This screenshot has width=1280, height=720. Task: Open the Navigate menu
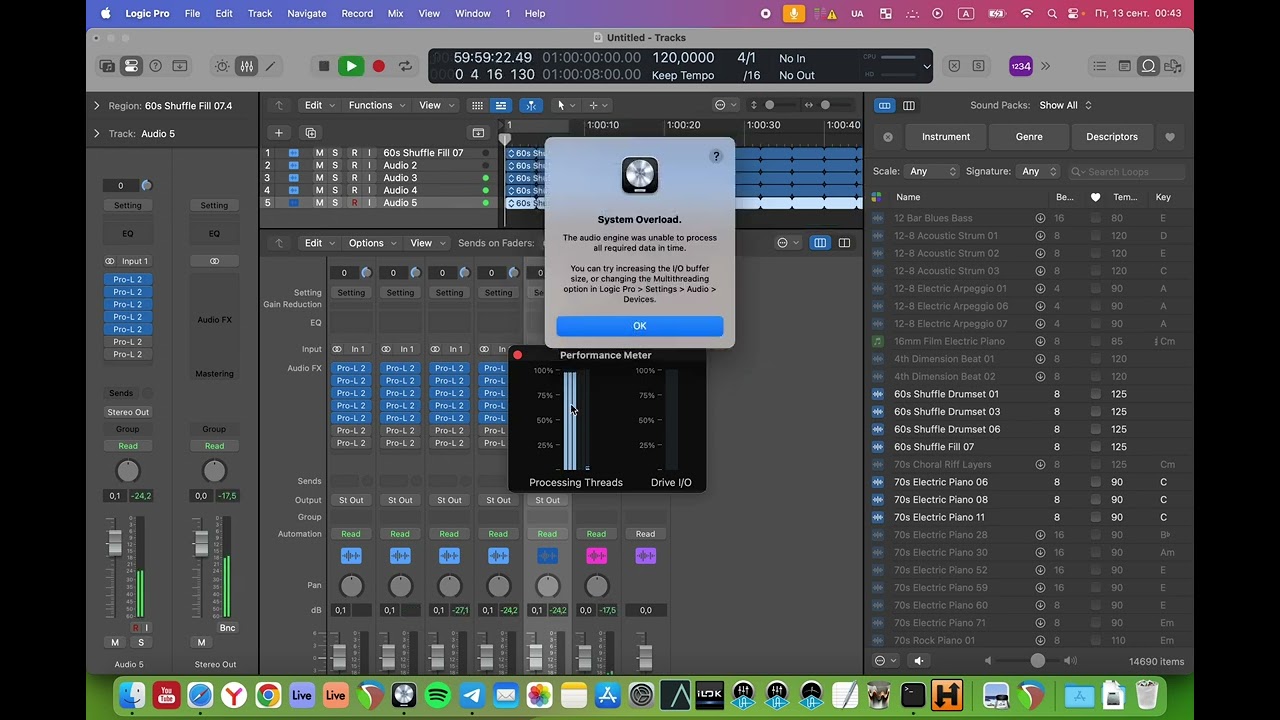coord(307,13)
